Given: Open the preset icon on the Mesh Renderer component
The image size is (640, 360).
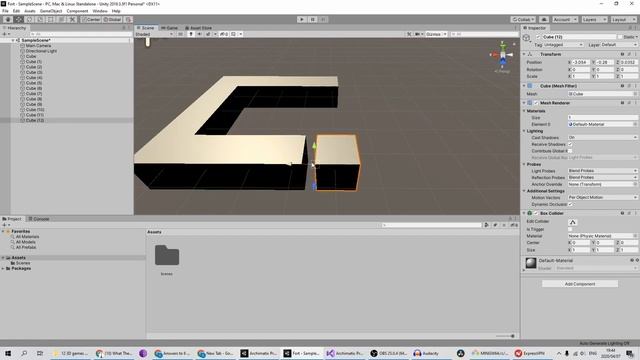Looking at the screenshot, I should [x=629, y=103].
